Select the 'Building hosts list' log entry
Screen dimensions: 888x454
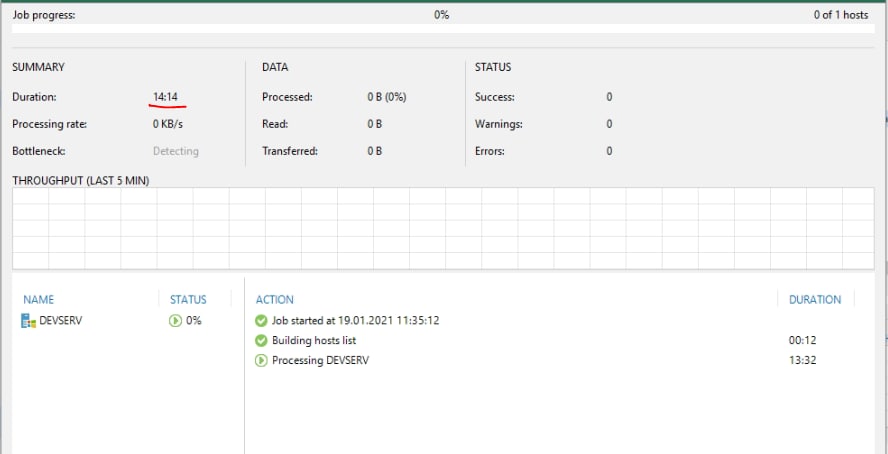314,341
